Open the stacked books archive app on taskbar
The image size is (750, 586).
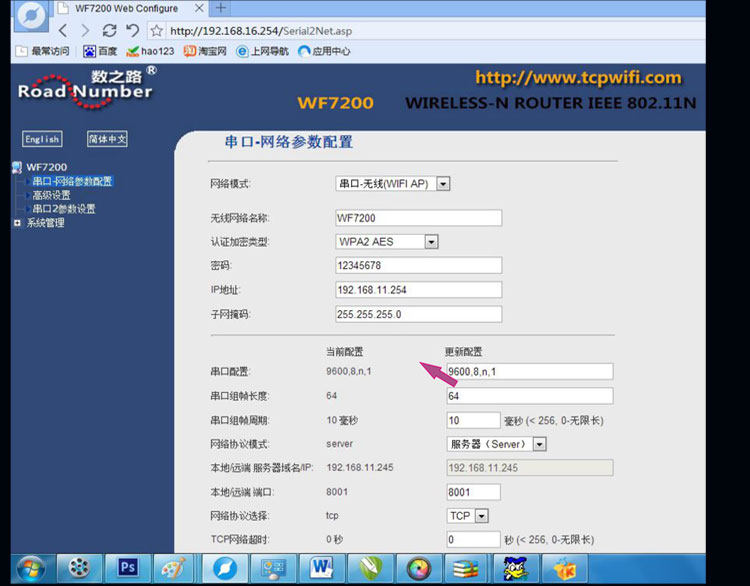[467, 569]
